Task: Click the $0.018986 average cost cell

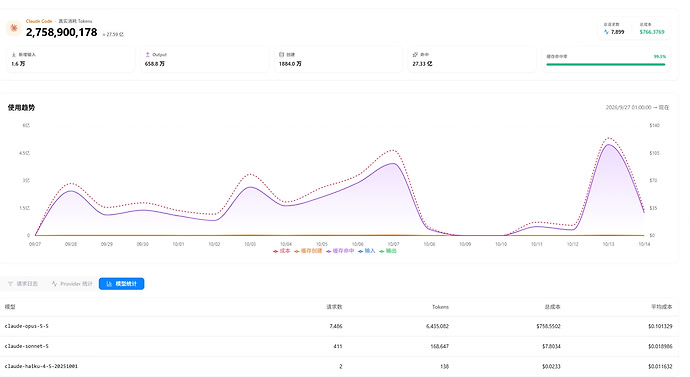Action: coord(660,346)
